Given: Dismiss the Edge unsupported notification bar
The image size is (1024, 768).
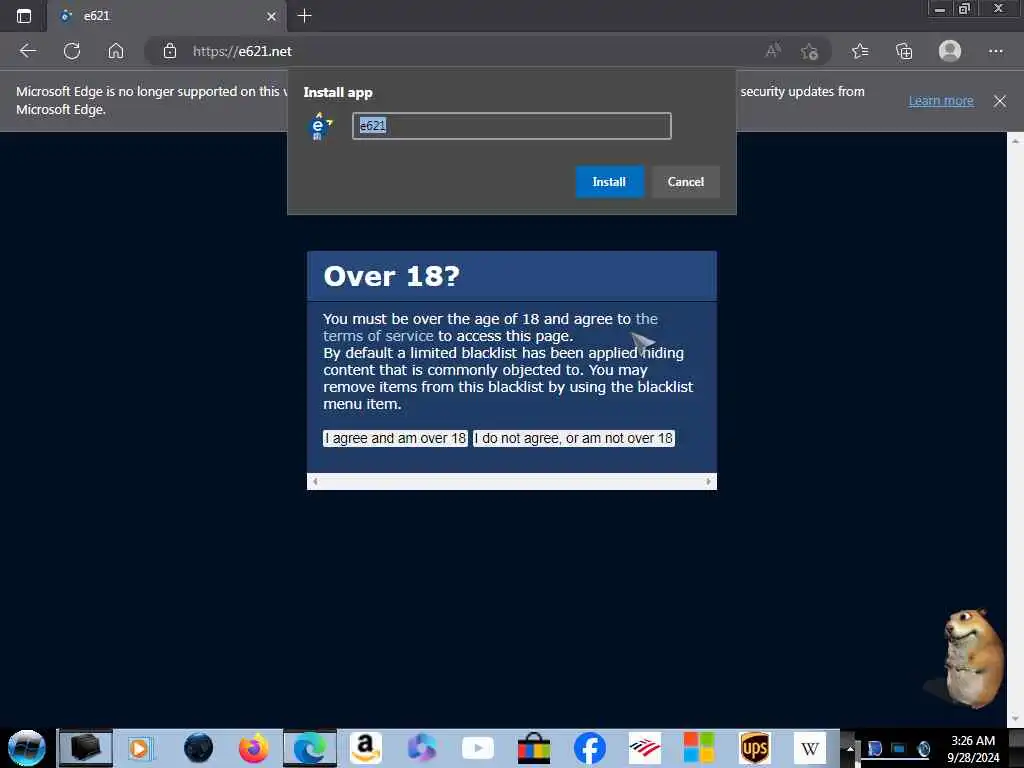Looking at the screenshot, I should pyautogui.click(x=999, y=101).
